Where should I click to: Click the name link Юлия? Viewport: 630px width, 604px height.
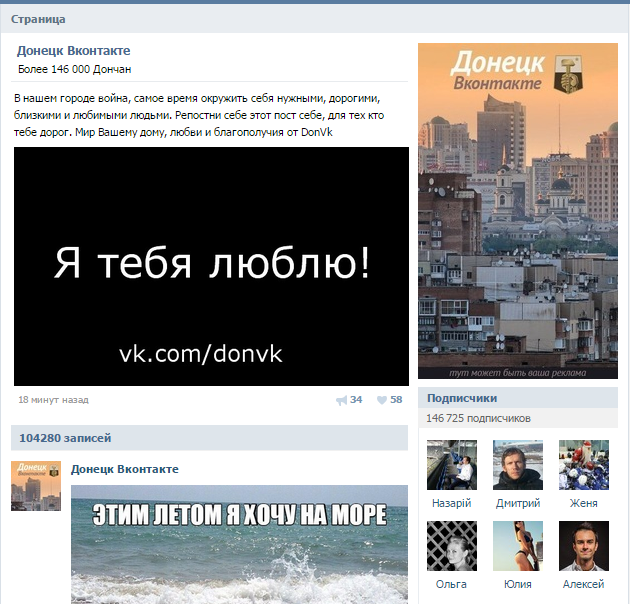coord(518,584)
